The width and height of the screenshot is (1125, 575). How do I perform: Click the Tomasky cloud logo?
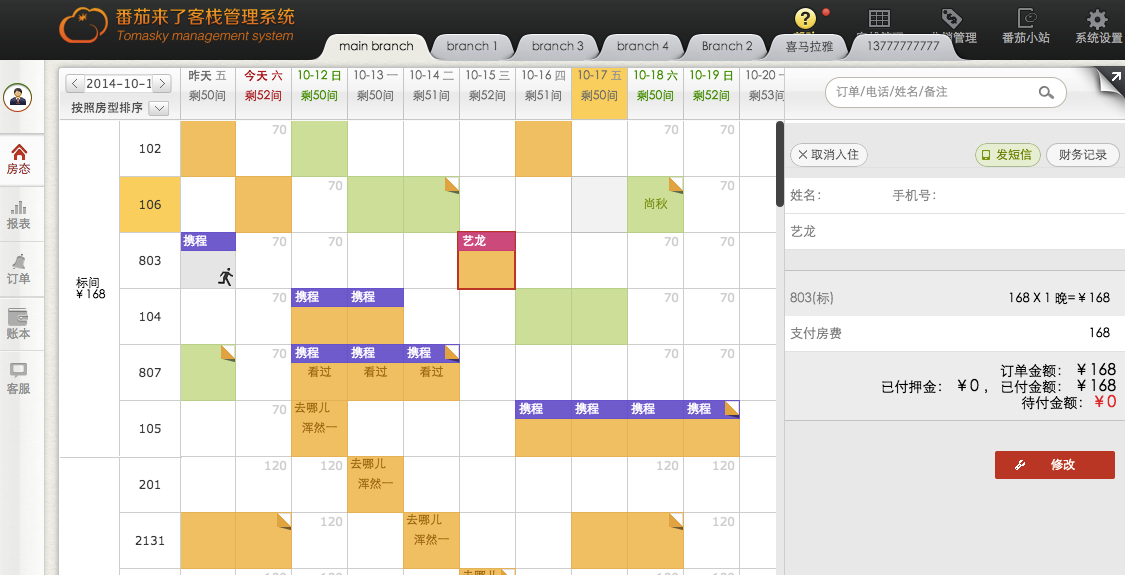coord(83,26)
